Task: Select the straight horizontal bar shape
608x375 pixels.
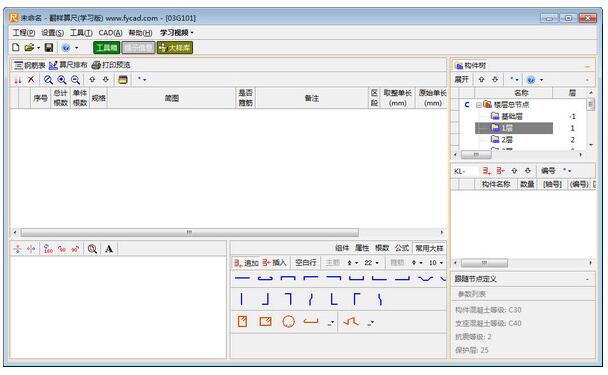Action: point(242,278)
